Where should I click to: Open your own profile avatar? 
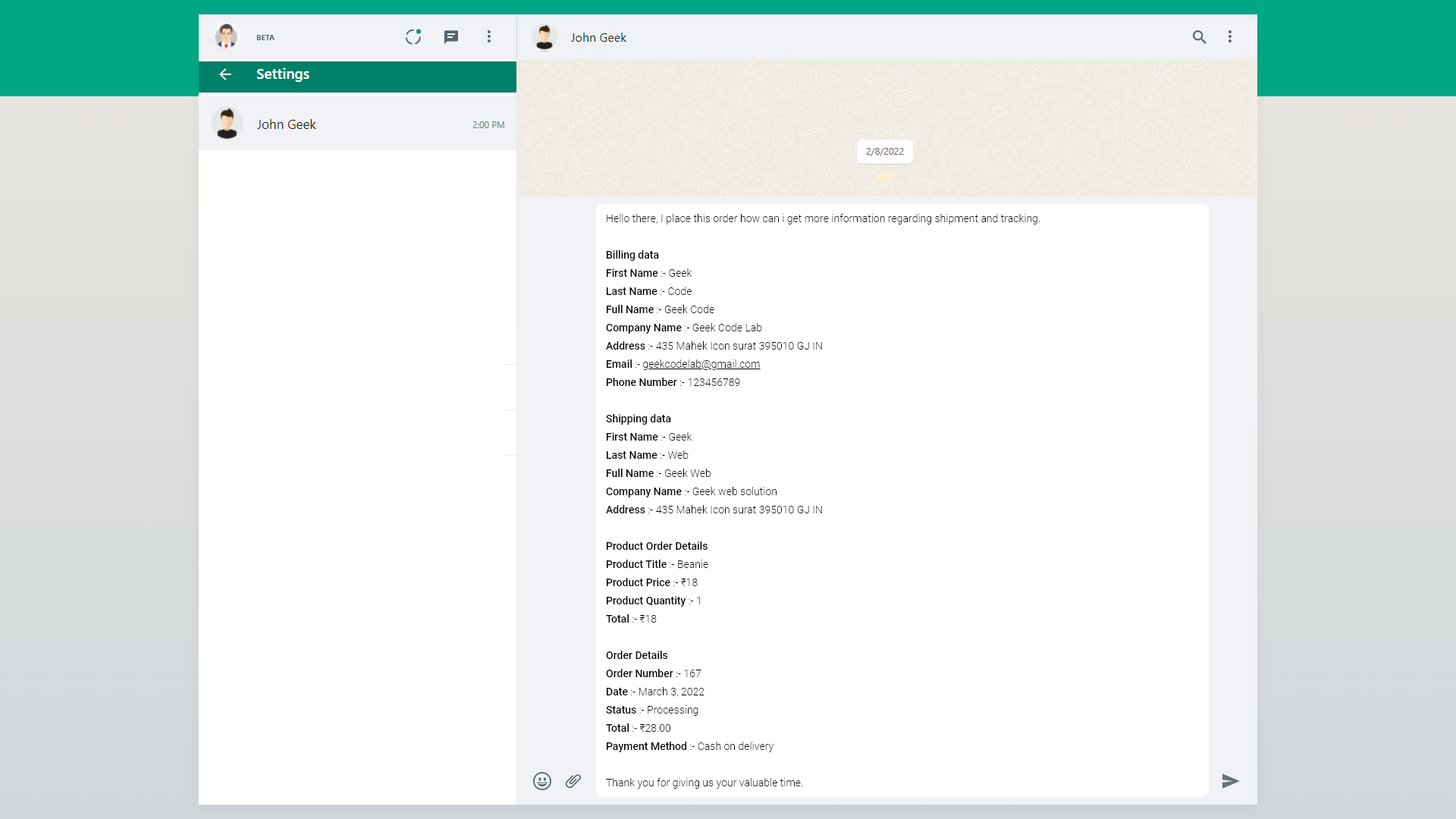point(226,36)
